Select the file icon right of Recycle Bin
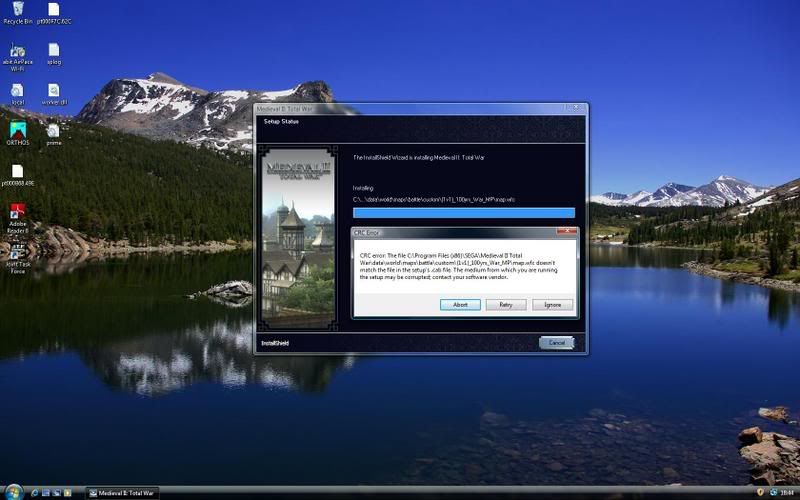 [54, 13]
